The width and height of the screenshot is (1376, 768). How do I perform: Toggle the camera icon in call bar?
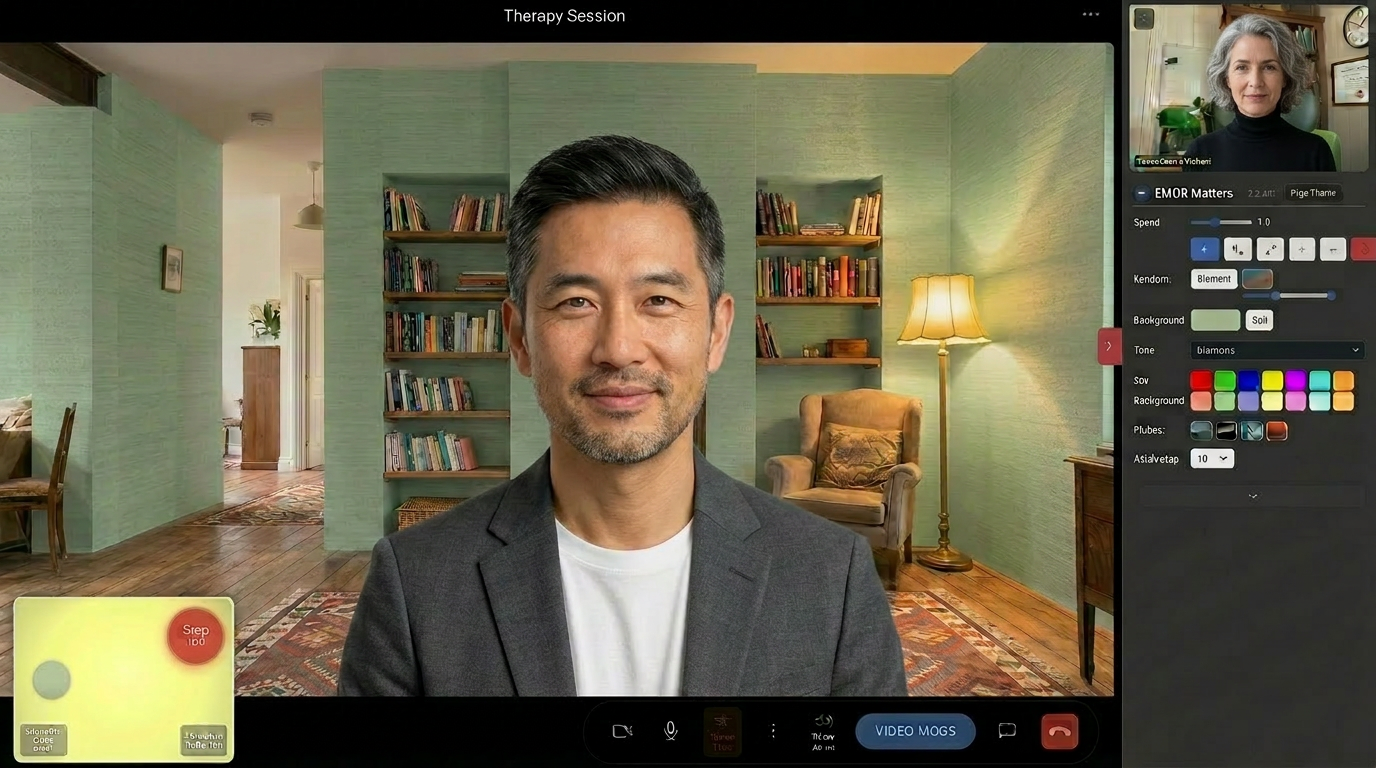tap(622, 731)
